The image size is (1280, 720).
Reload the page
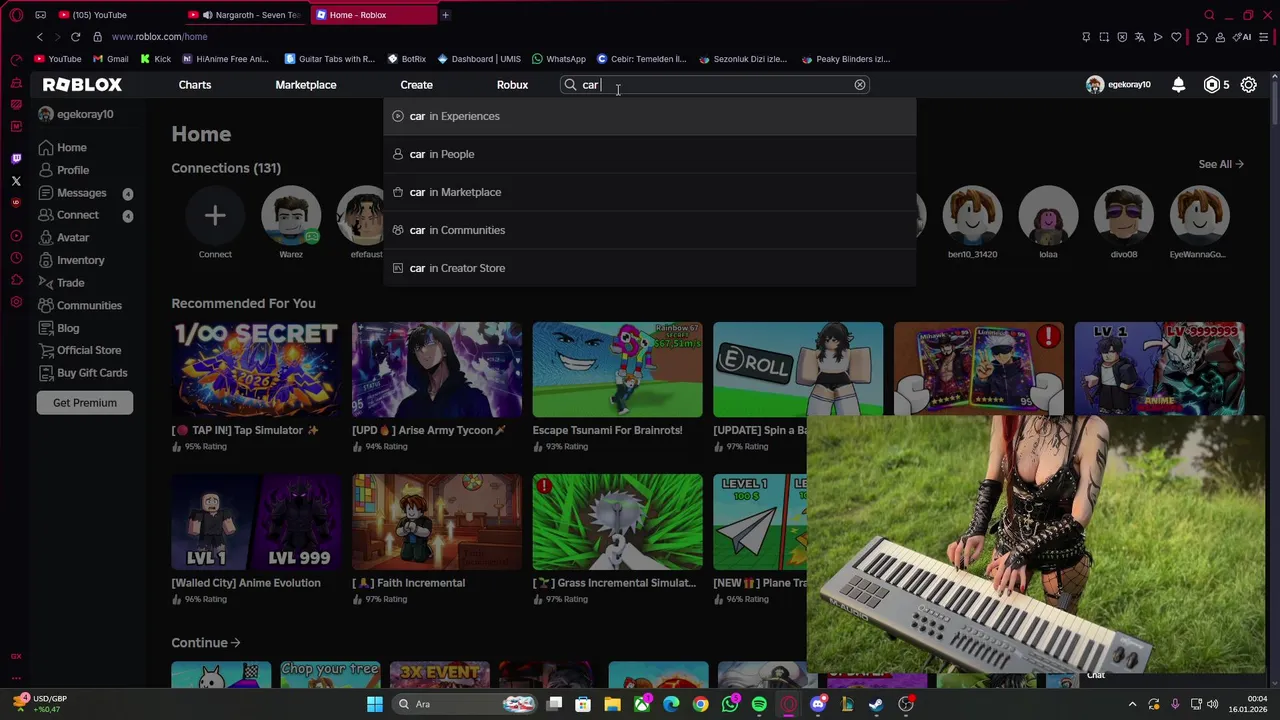(75, 37)
